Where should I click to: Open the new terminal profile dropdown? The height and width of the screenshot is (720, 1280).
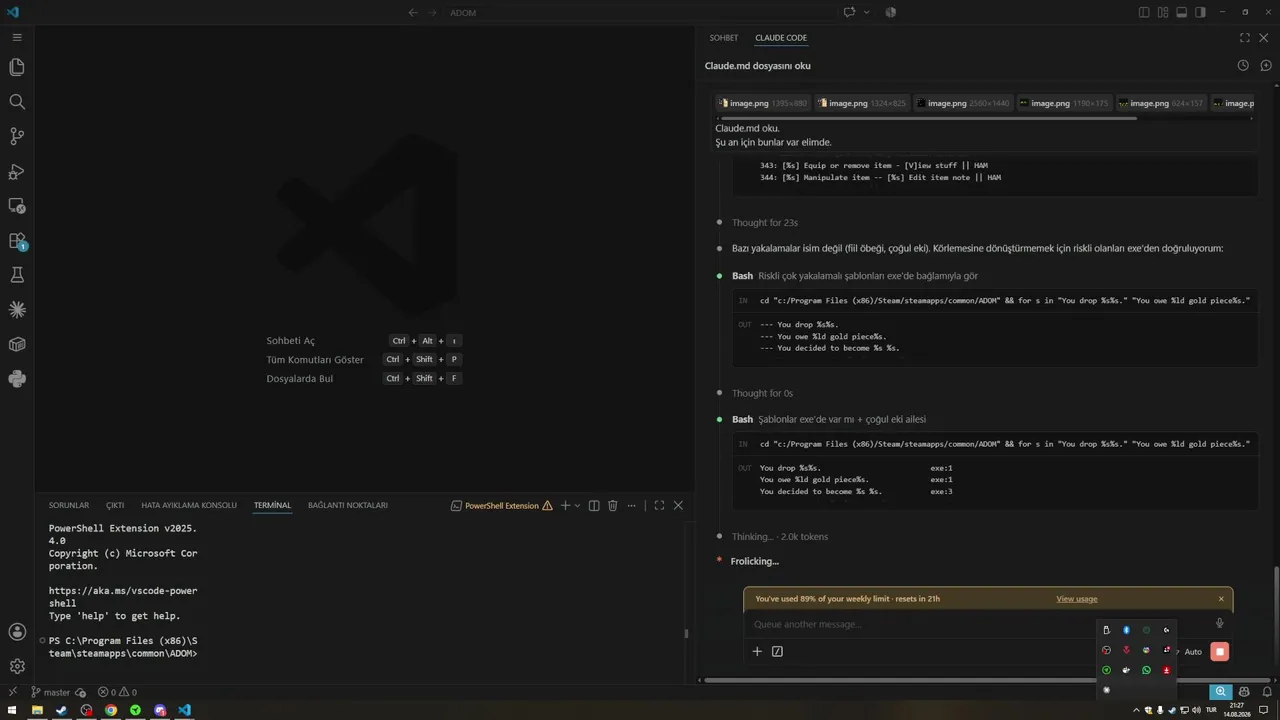[x=578, y=506]
